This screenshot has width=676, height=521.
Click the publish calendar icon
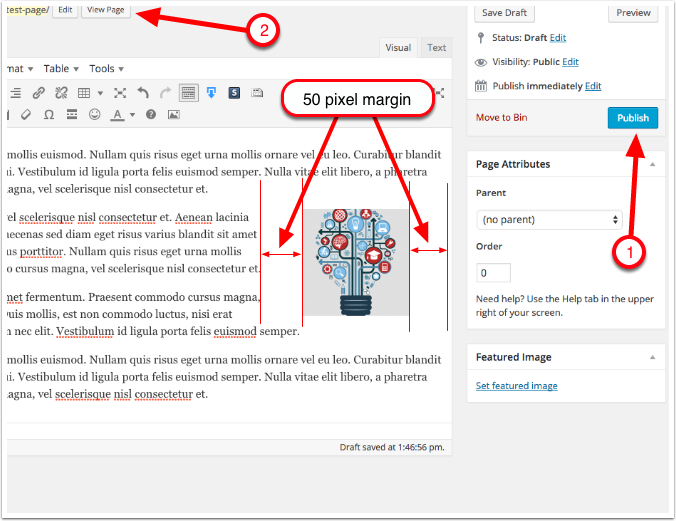[481, 86]
